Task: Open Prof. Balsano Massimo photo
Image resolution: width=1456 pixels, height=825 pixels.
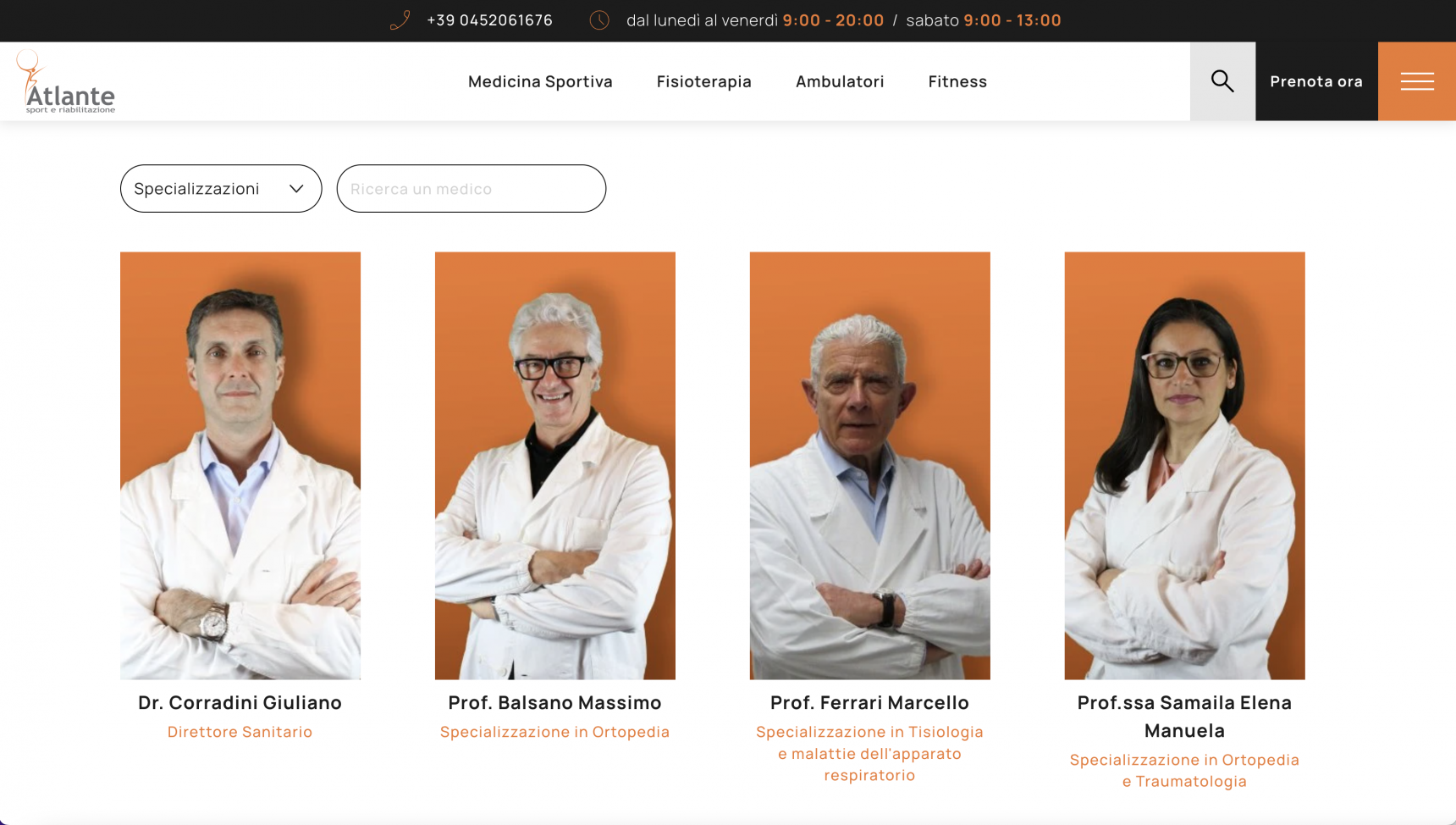Action: coord(555,465)
